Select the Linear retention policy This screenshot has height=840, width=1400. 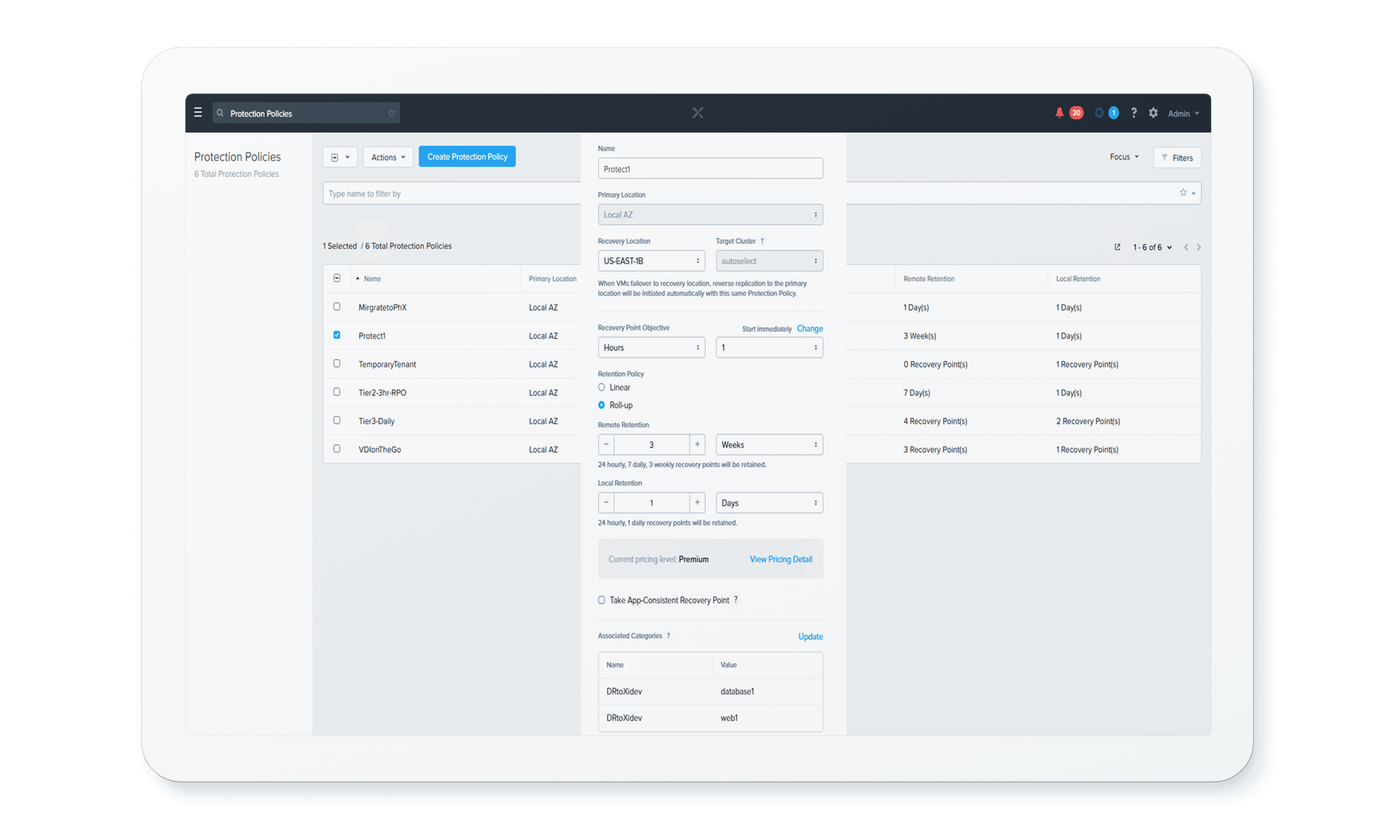pos(601,387)
